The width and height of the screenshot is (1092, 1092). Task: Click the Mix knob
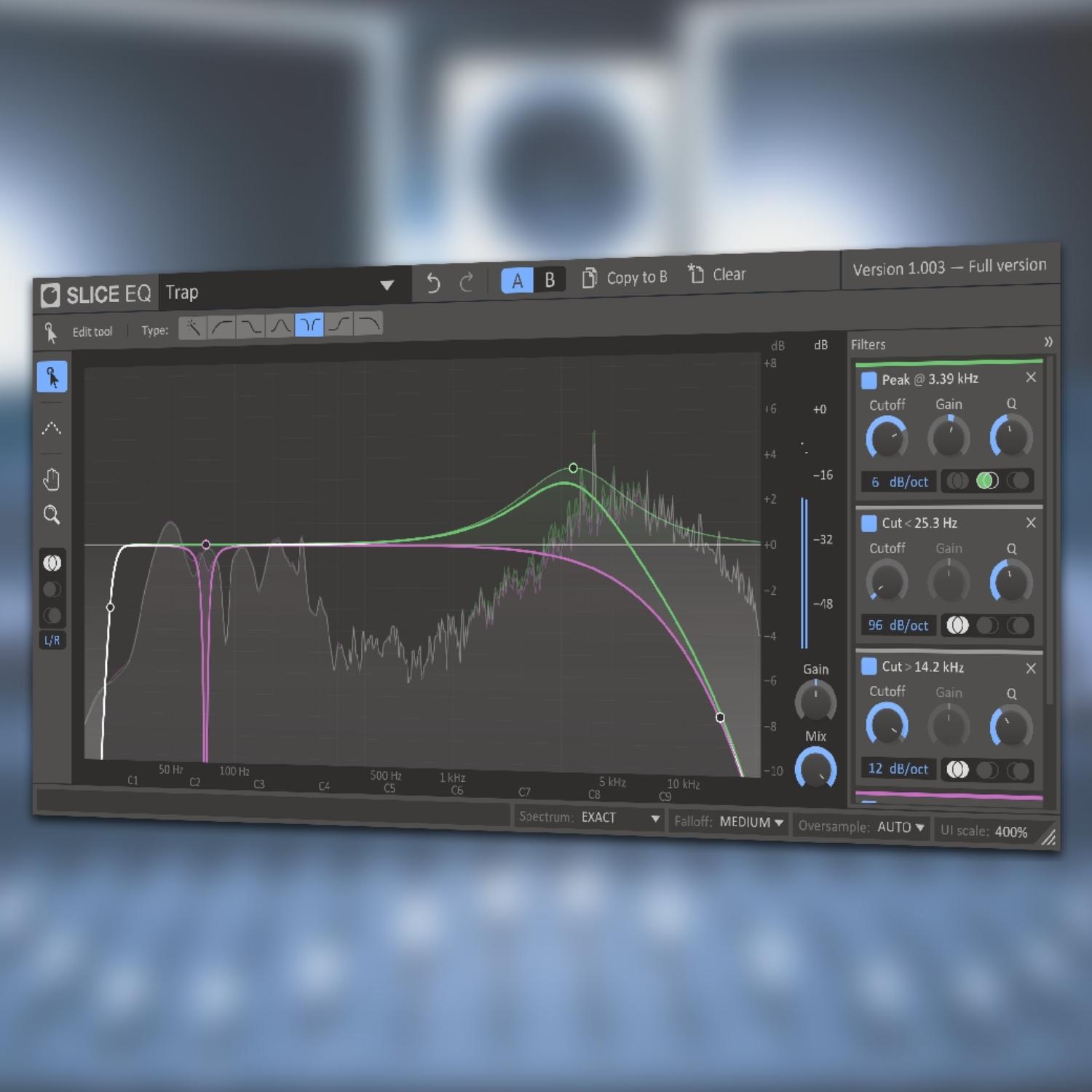(x=815, y=769)
